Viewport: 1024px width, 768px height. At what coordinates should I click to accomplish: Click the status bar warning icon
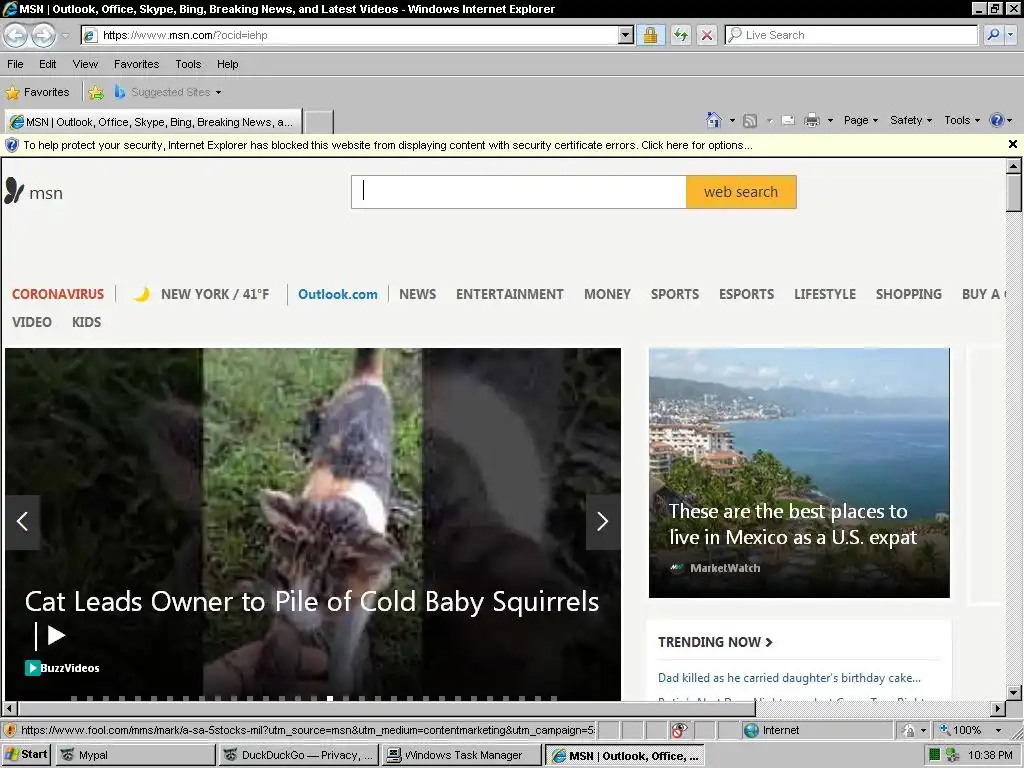(9, 730)
